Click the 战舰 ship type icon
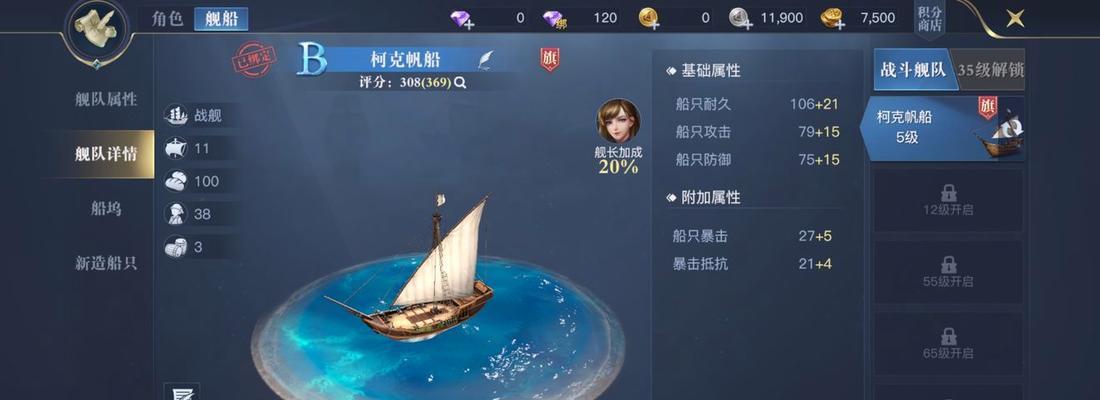This screenshot has width=1100, height=400. (x=175, y=116)
